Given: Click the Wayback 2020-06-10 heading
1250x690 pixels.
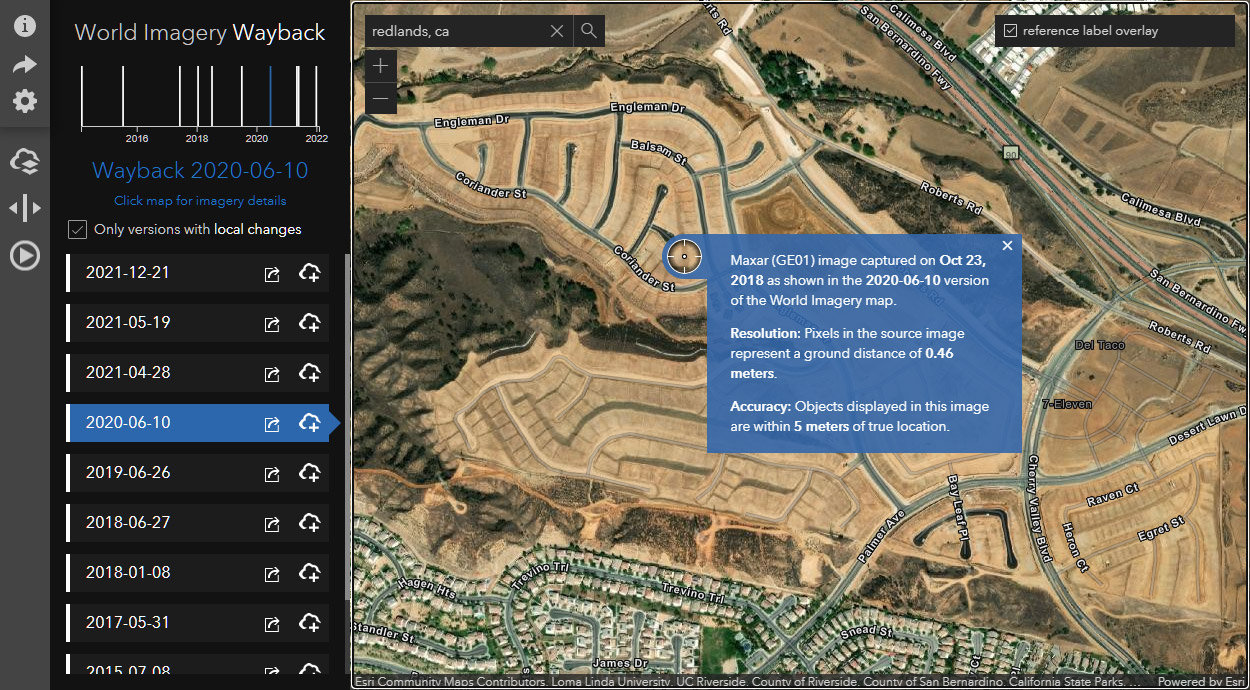Looking at the screenshot, I should point(200,171).
